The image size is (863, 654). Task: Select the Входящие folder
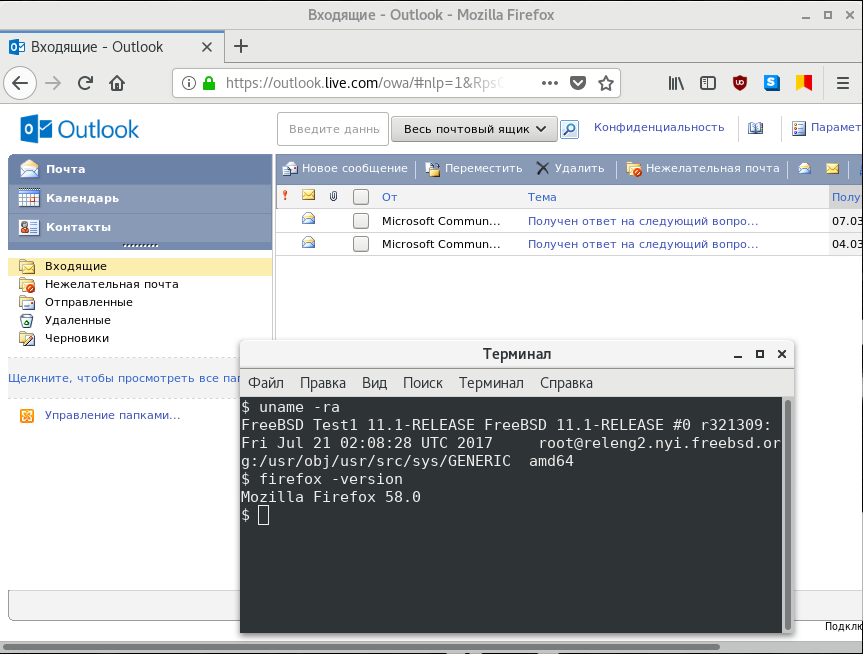(140, 266)
